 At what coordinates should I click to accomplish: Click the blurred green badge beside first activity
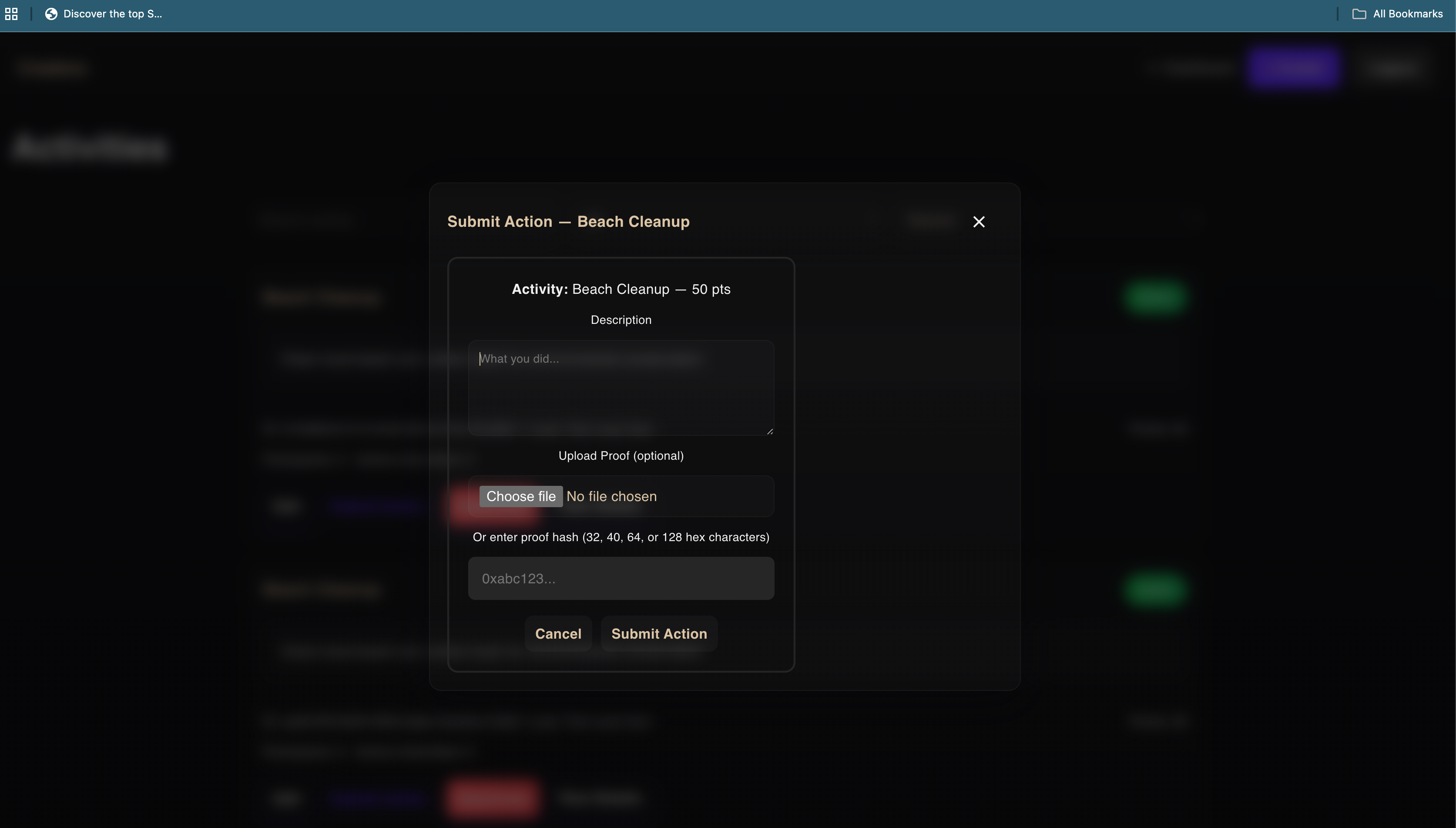[1155, 297]
